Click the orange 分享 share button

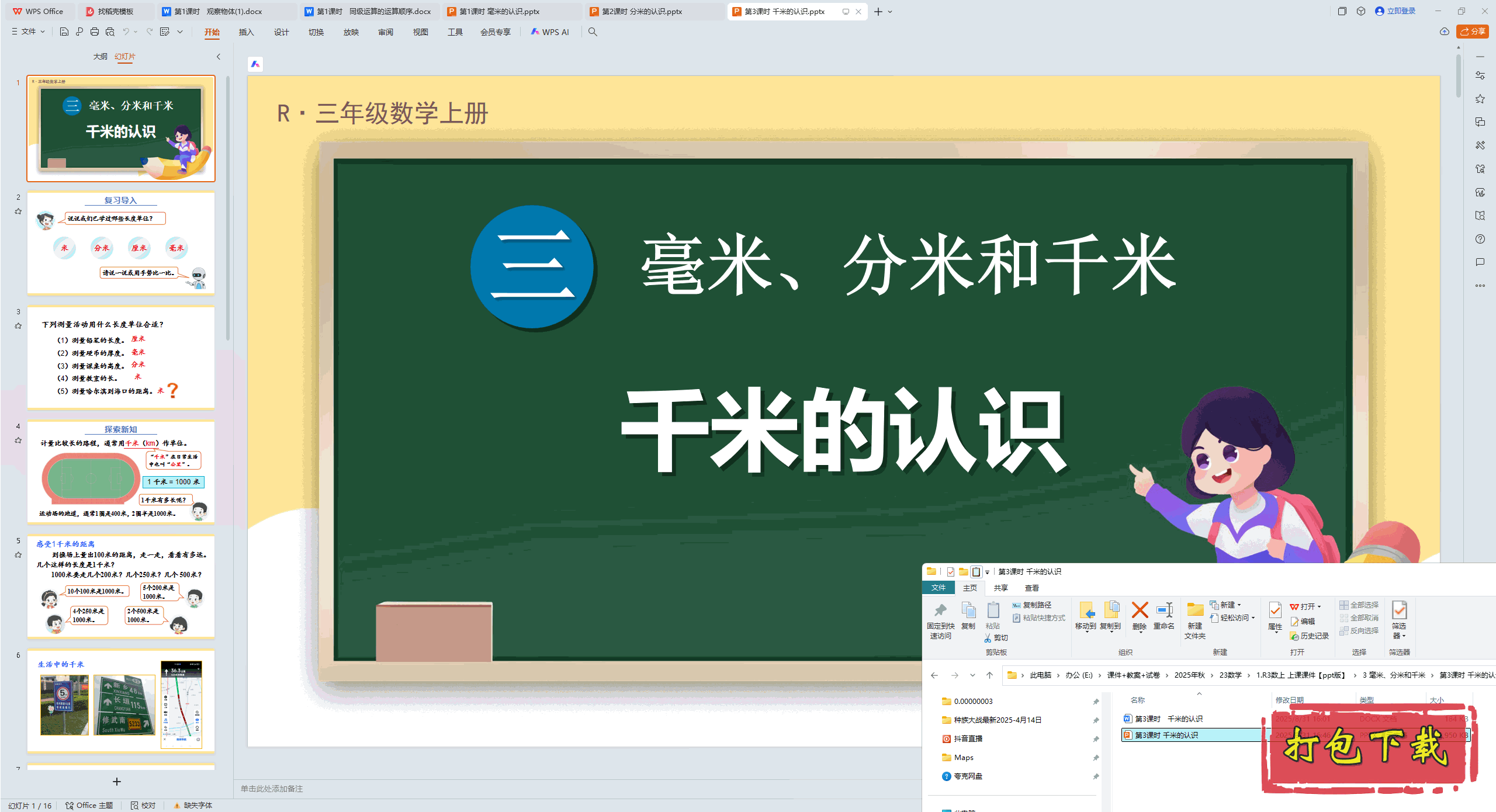click(x=1472, y=32)
